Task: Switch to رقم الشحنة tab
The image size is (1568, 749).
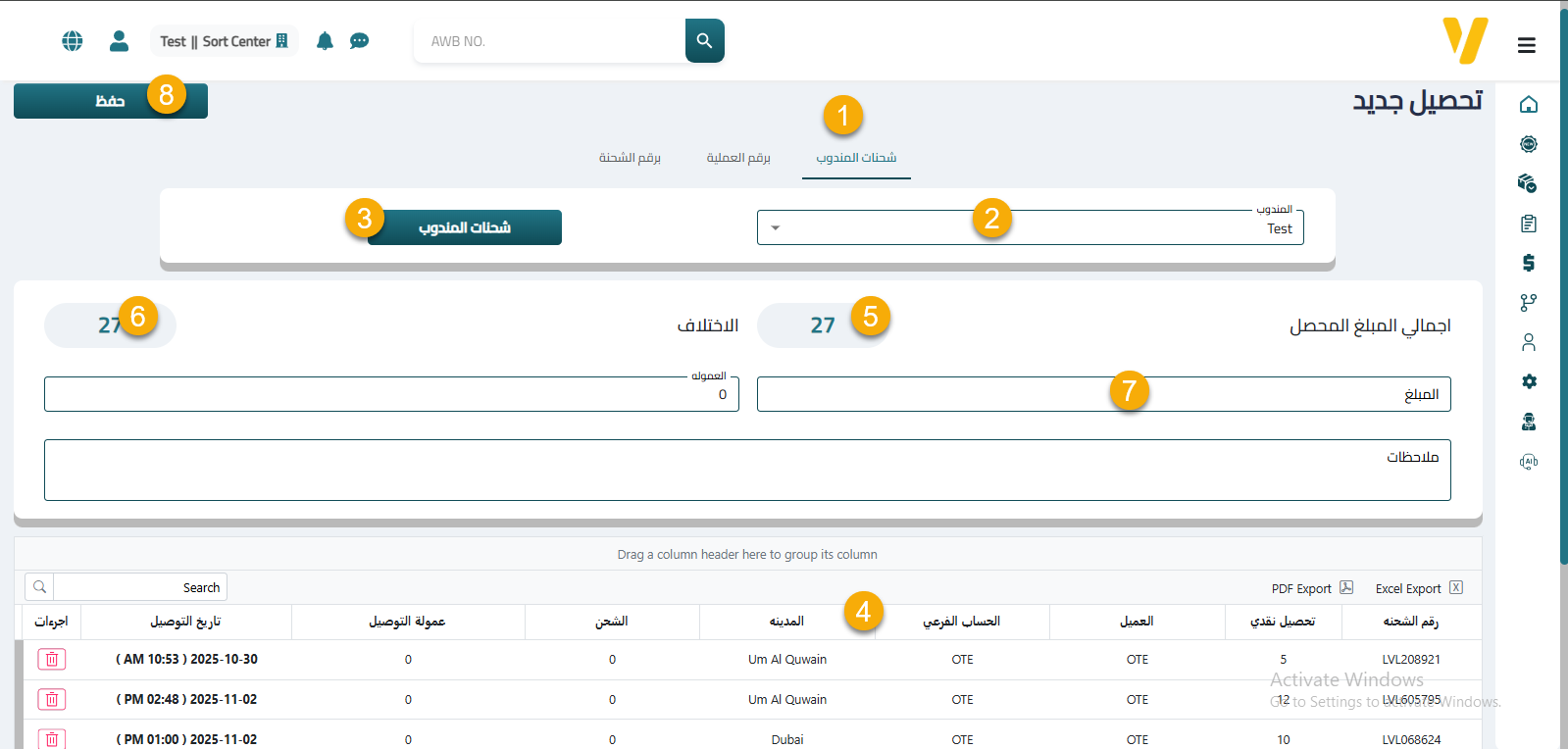Action: tap(630, 158)
